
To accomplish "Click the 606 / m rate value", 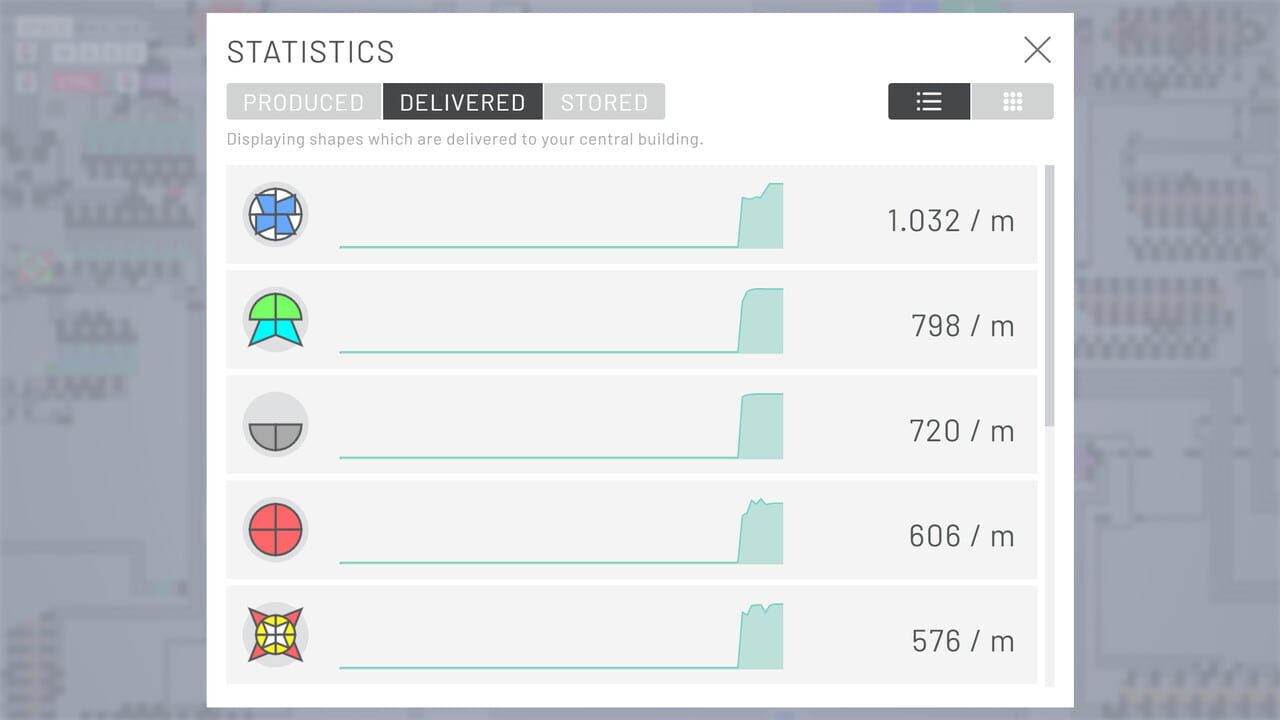I will [961, 536].
